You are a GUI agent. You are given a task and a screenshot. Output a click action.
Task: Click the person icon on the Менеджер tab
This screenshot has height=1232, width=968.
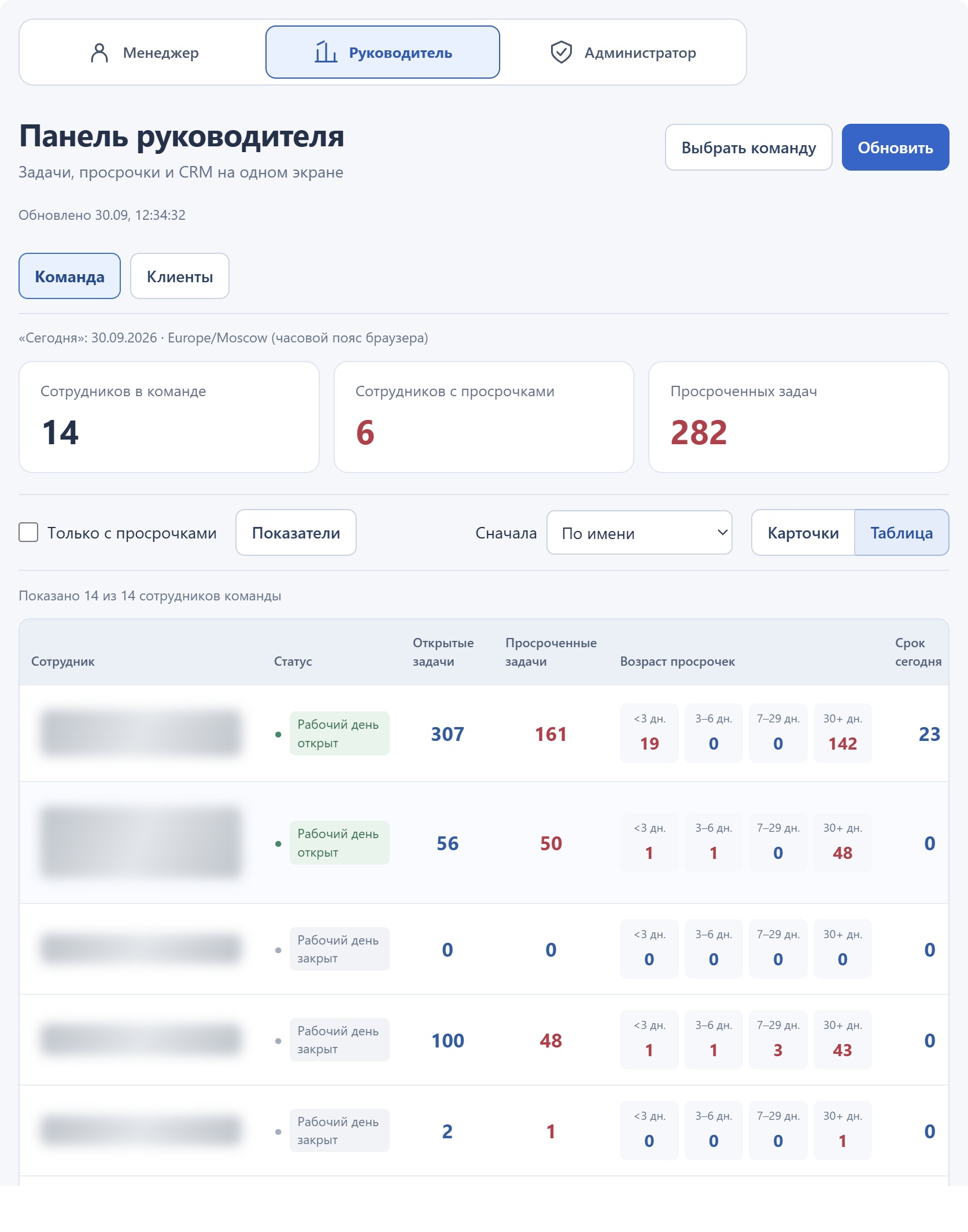(x=99, y=53)
